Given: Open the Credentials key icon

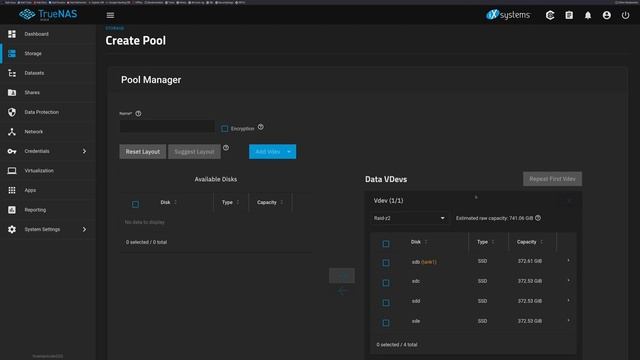Looking at the screenshot, I should click(12, 151).
